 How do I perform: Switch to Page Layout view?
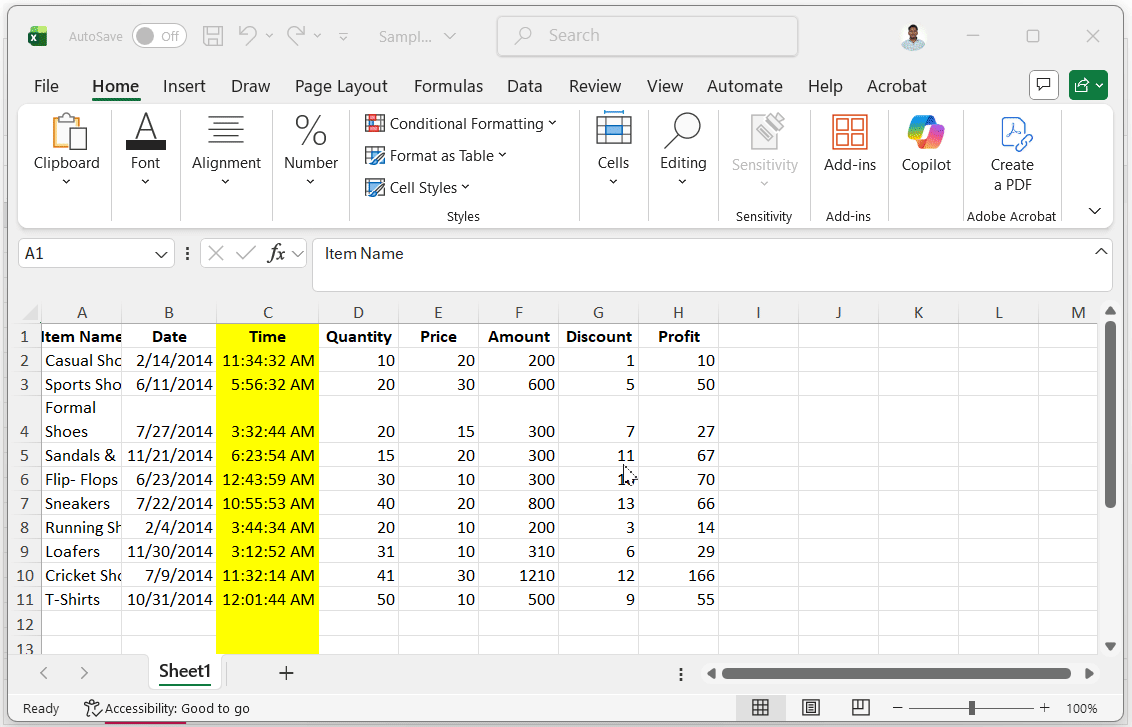810,707
